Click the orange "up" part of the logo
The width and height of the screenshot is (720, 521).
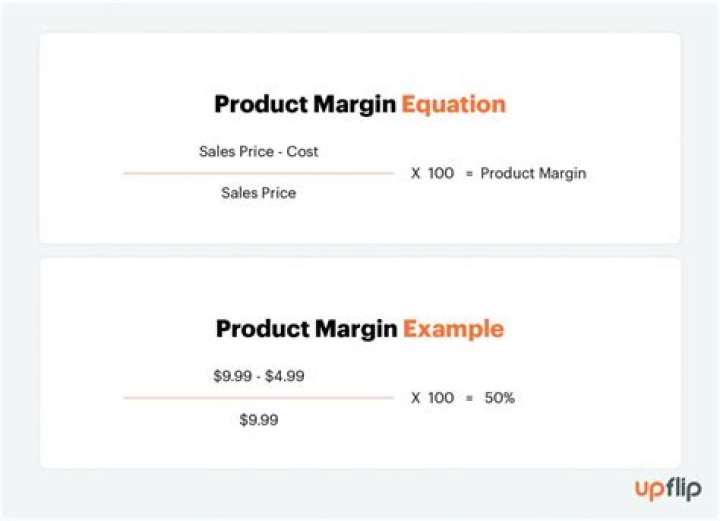point(649,490)
